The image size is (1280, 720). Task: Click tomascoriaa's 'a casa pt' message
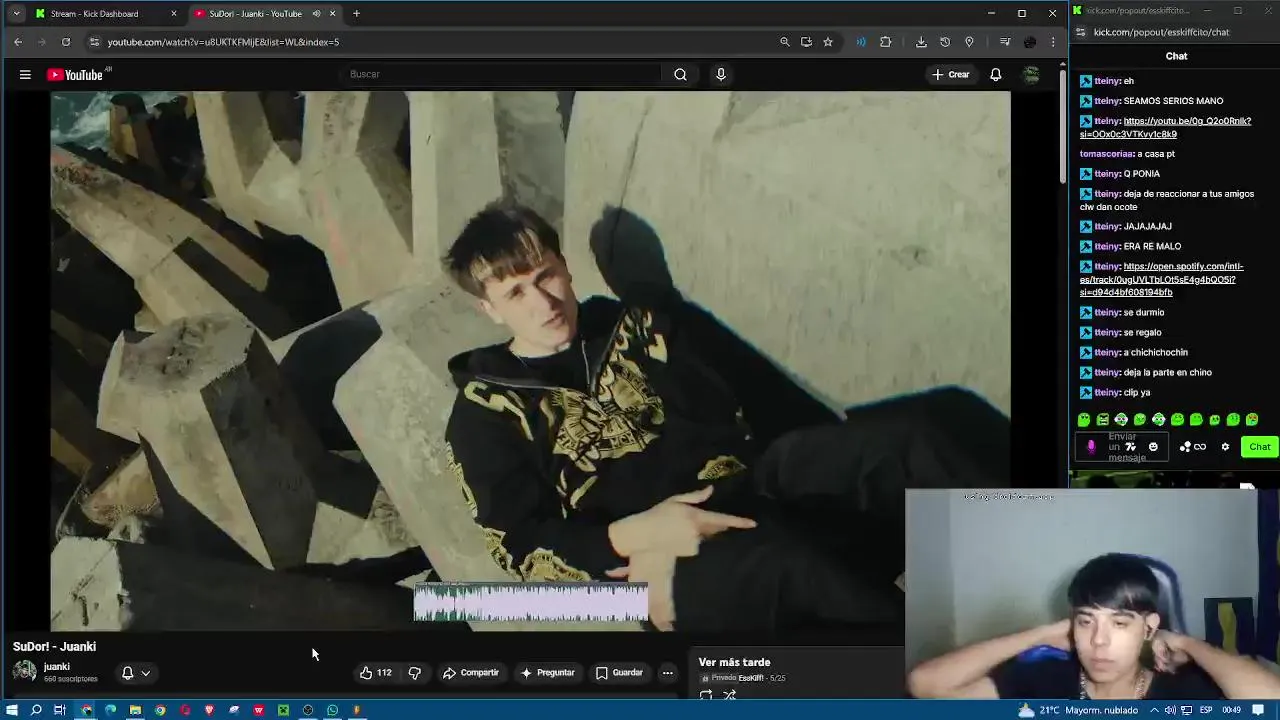[x=1127, y=154]
